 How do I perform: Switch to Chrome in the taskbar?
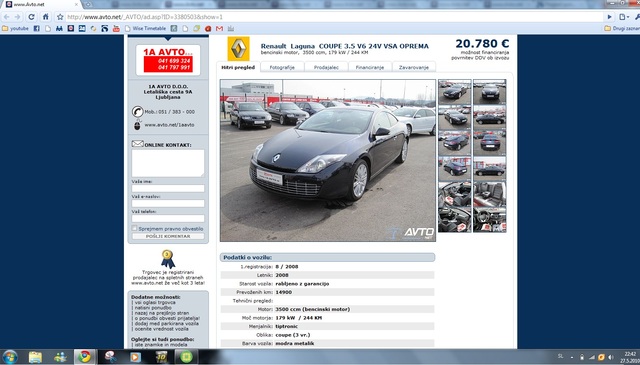coord(85,357)
